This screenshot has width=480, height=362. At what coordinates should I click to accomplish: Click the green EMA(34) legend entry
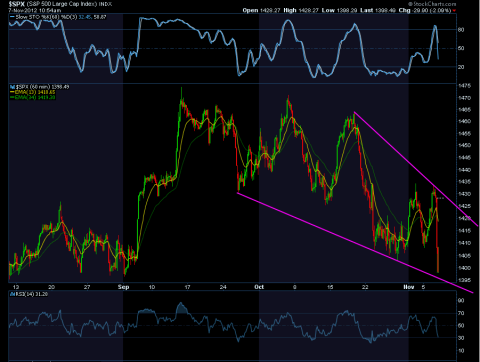33,97
